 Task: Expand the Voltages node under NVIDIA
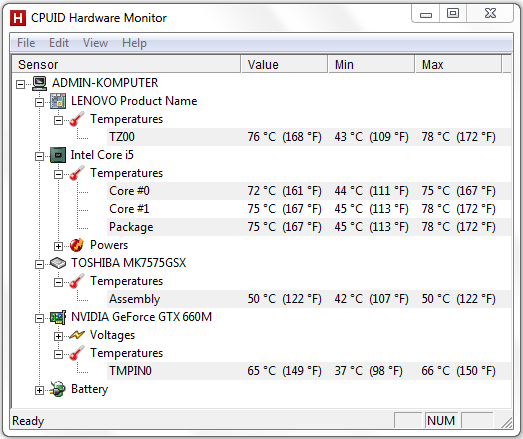(58, 336)
